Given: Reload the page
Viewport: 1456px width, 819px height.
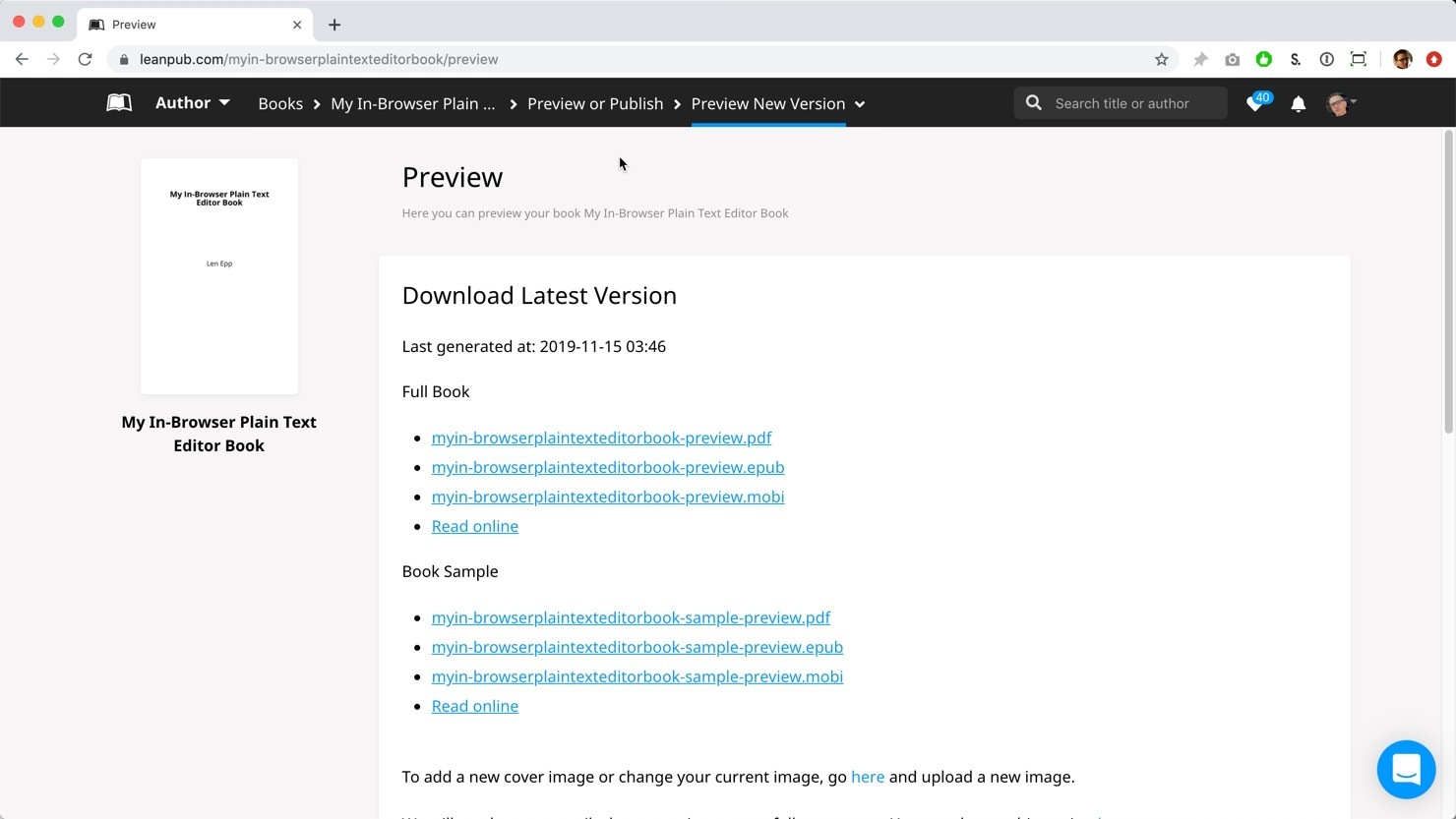Looking at the screenshot, I should [86, 59].
